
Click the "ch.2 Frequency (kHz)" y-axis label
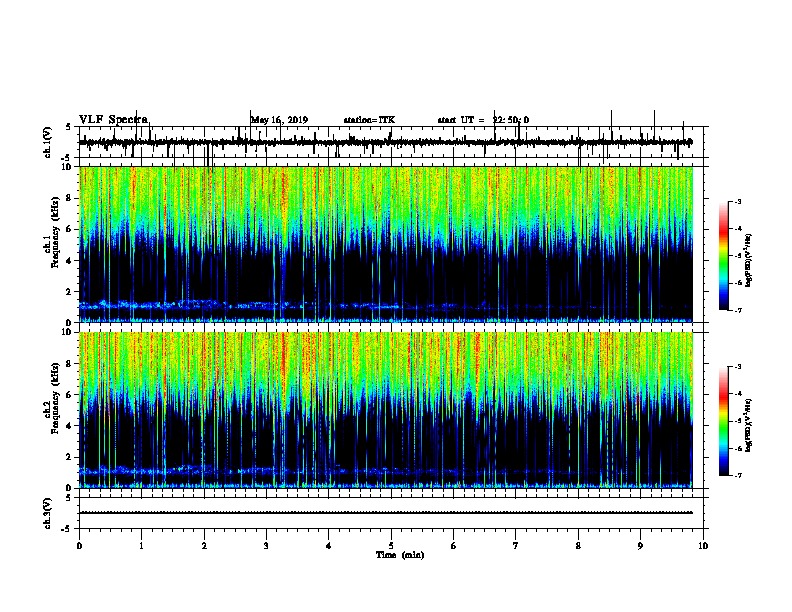tap(51, 398)
